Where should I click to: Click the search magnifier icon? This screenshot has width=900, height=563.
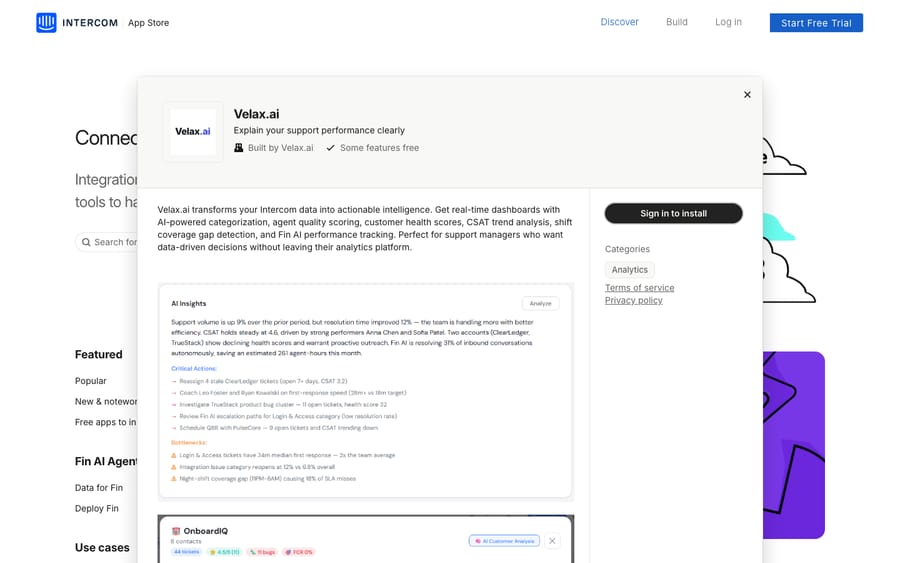pos(86,242)
